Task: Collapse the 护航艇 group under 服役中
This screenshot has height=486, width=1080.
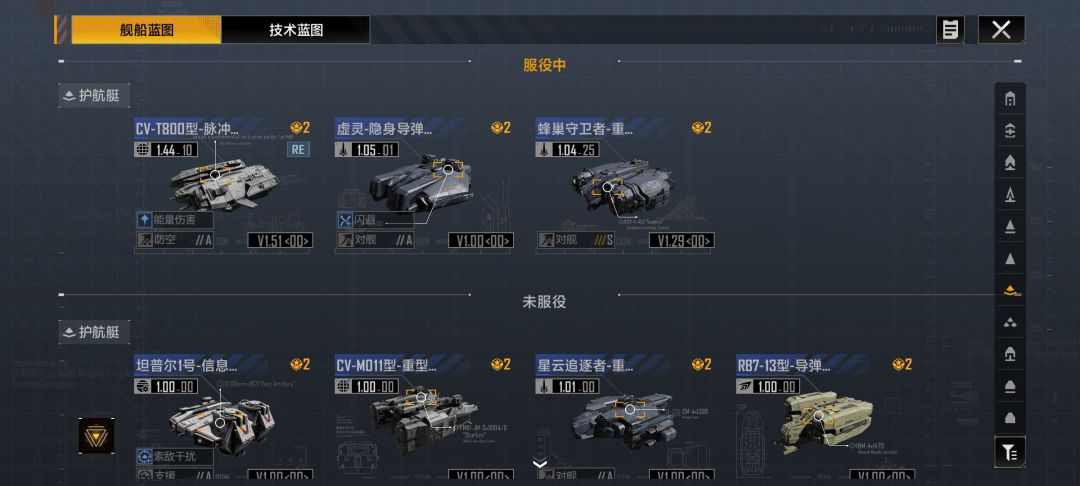Action: pos(94,96)
